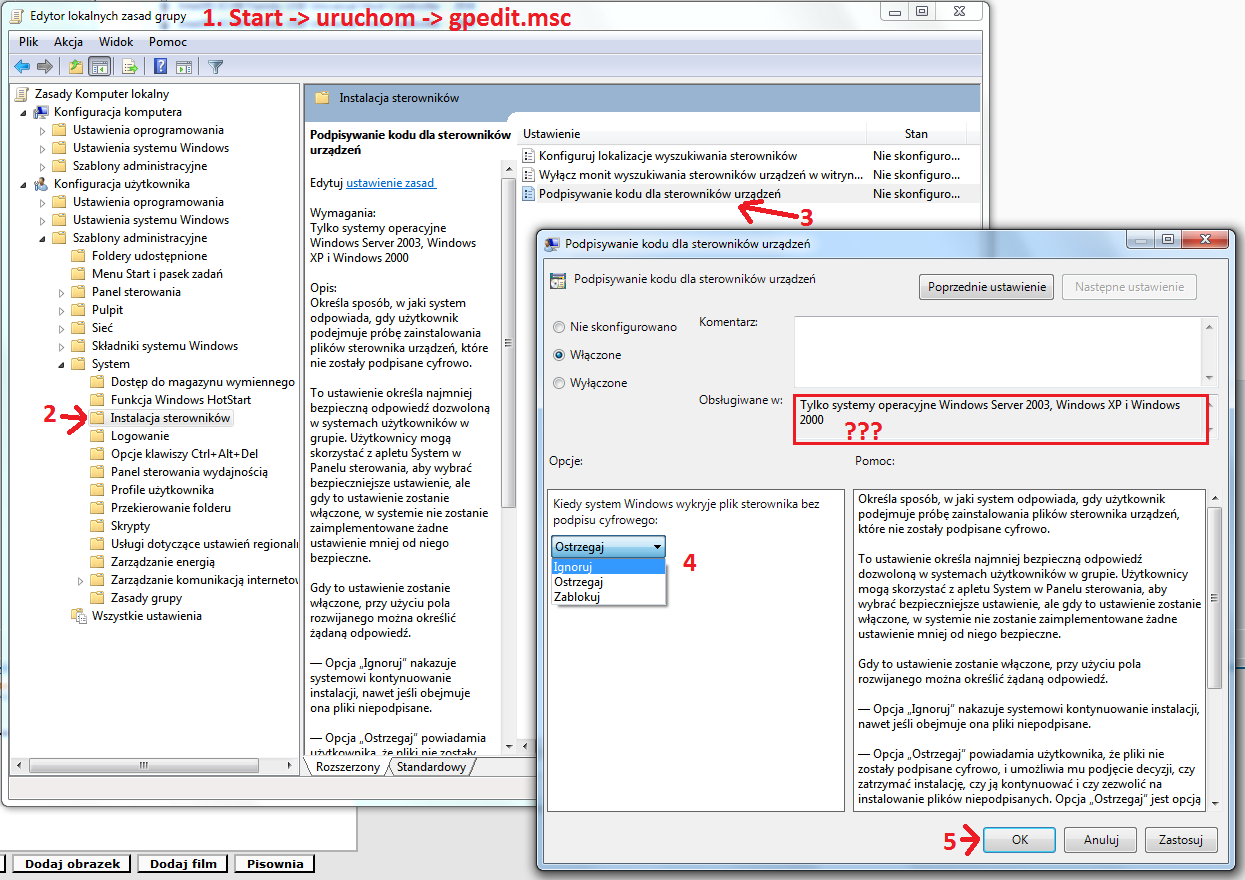Expand the Sieć tree node
Image resolution: width=1245 pixels, height=880 pixels.
pos(61,328)
